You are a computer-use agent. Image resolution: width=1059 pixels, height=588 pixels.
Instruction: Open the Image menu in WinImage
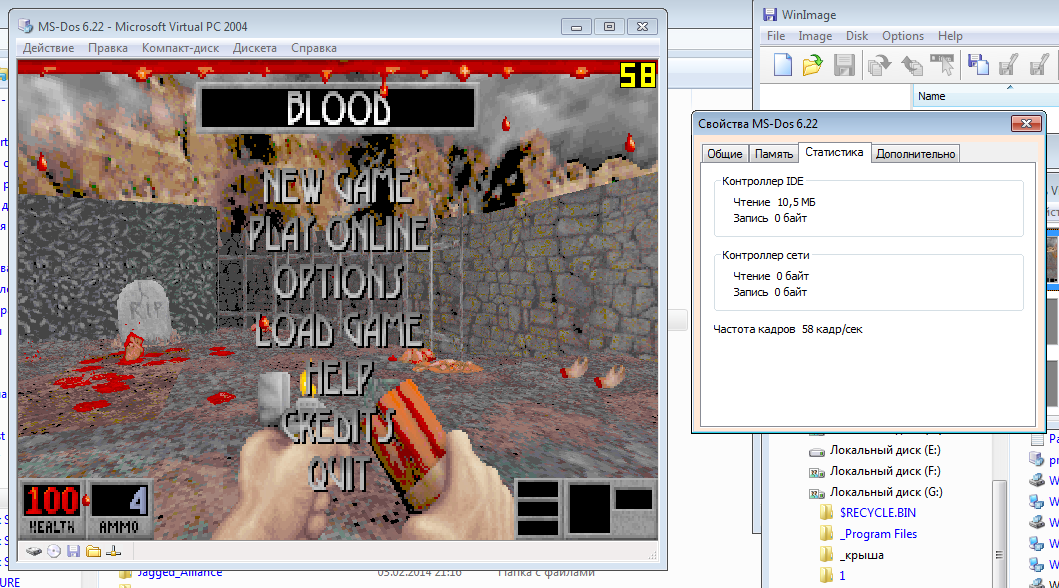tap(815, 36)
